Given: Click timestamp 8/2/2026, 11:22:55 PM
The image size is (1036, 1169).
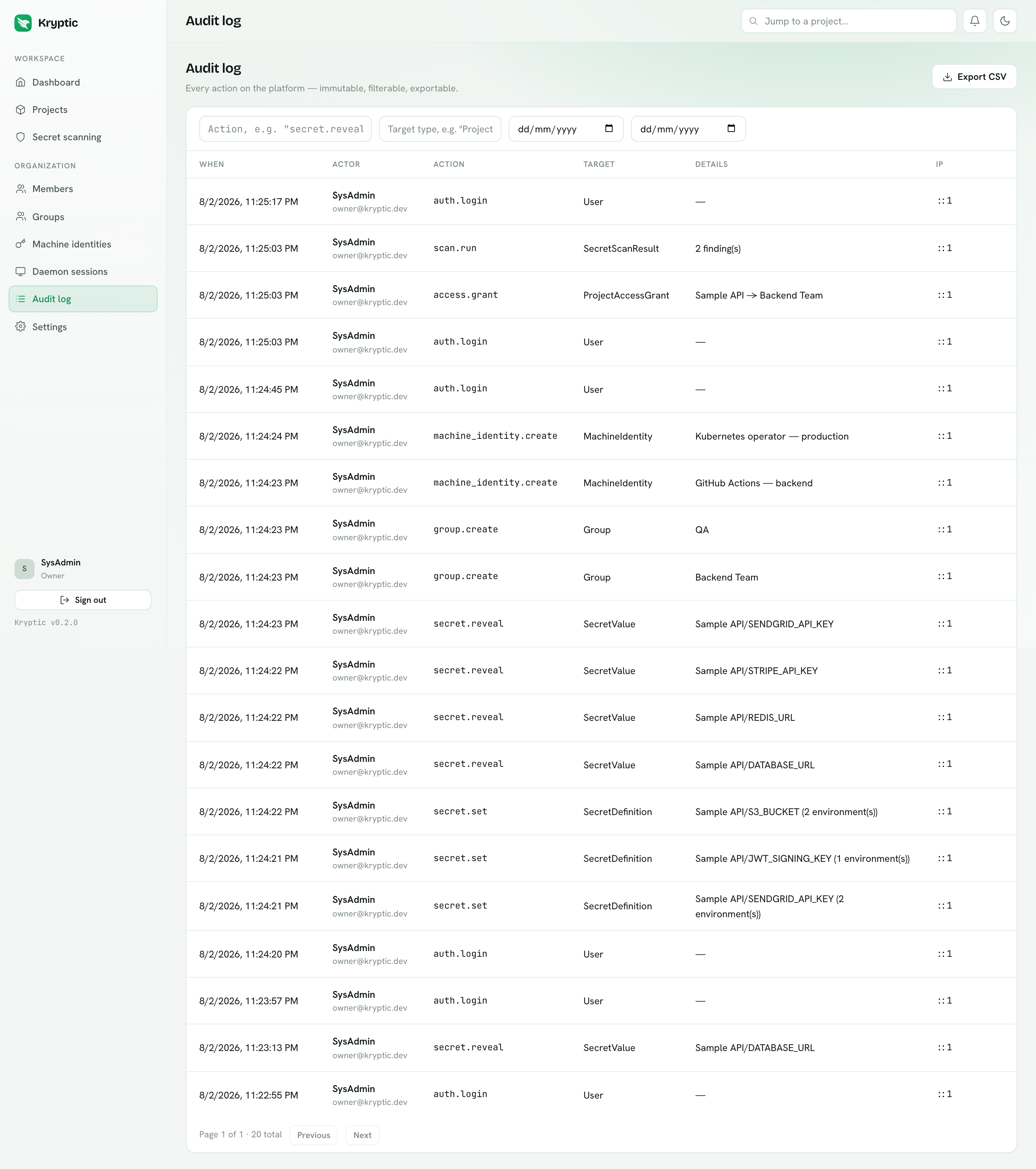Looking at the screenshot, I should coord(249,1095).
